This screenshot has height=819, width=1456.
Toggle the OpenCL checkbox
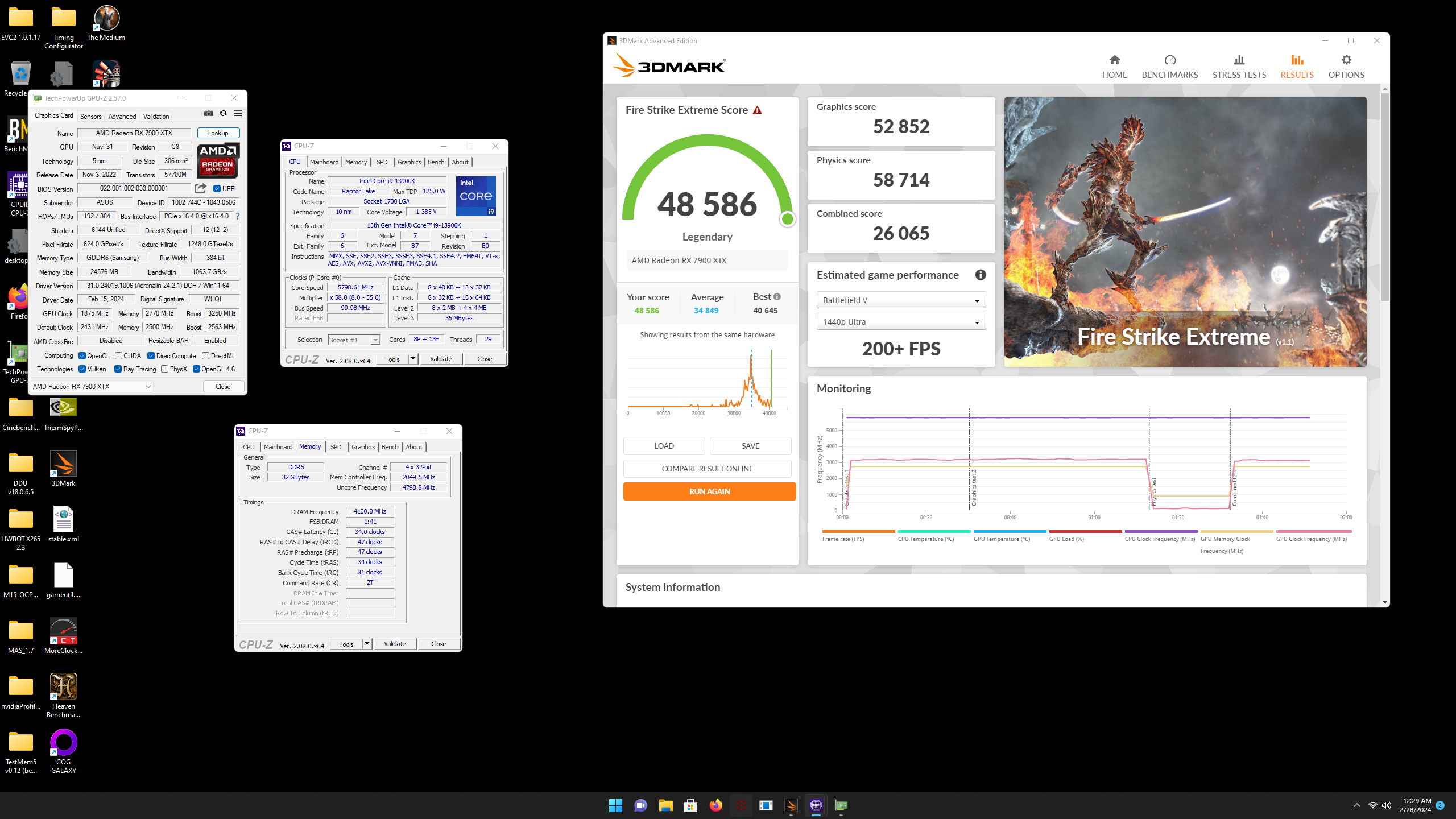82,356
